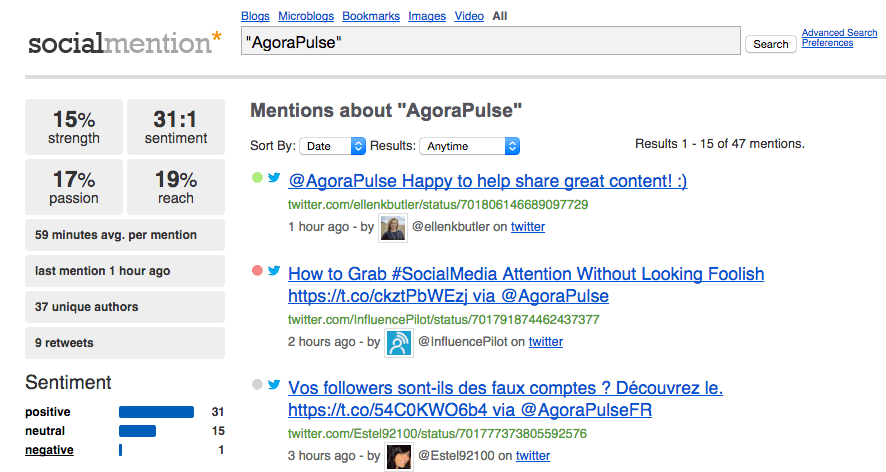Click the positive count 31
This screenshot has height=472, width=886.
[x=218, y=412]
